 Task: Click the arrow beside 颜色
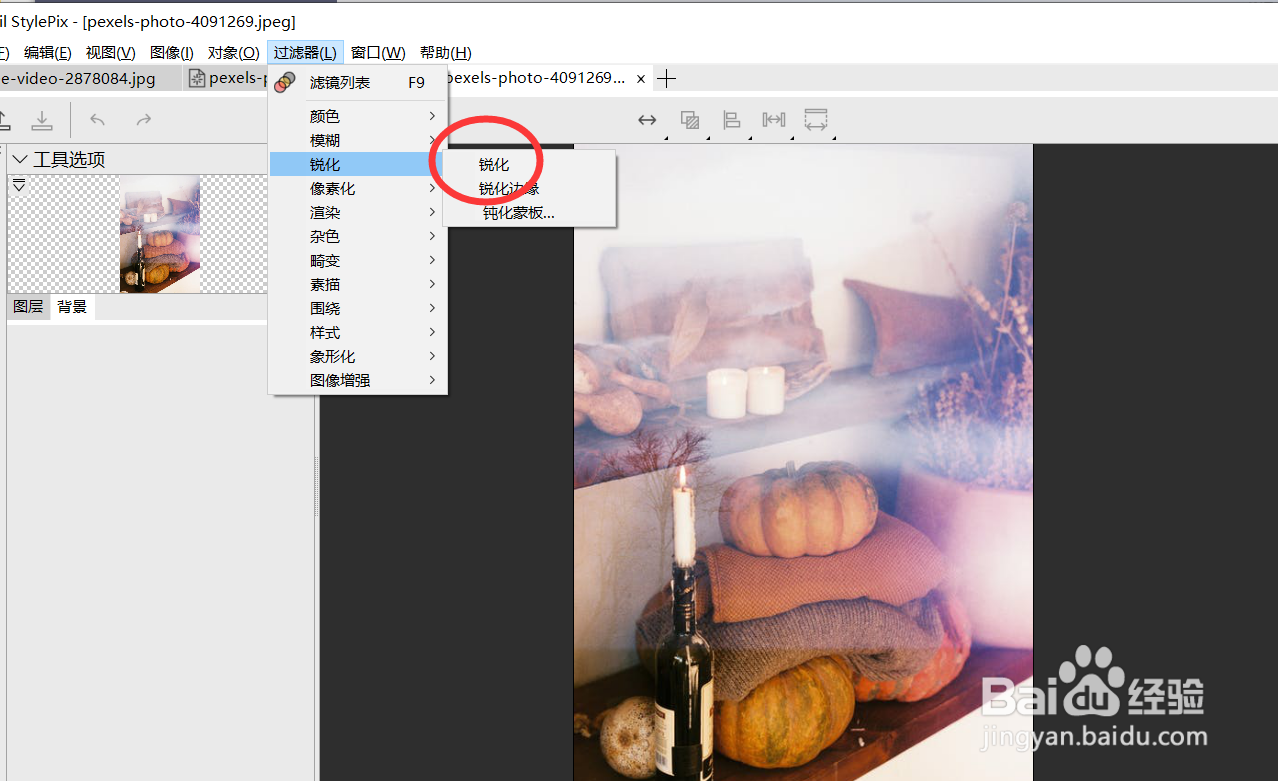pos(432,117)
